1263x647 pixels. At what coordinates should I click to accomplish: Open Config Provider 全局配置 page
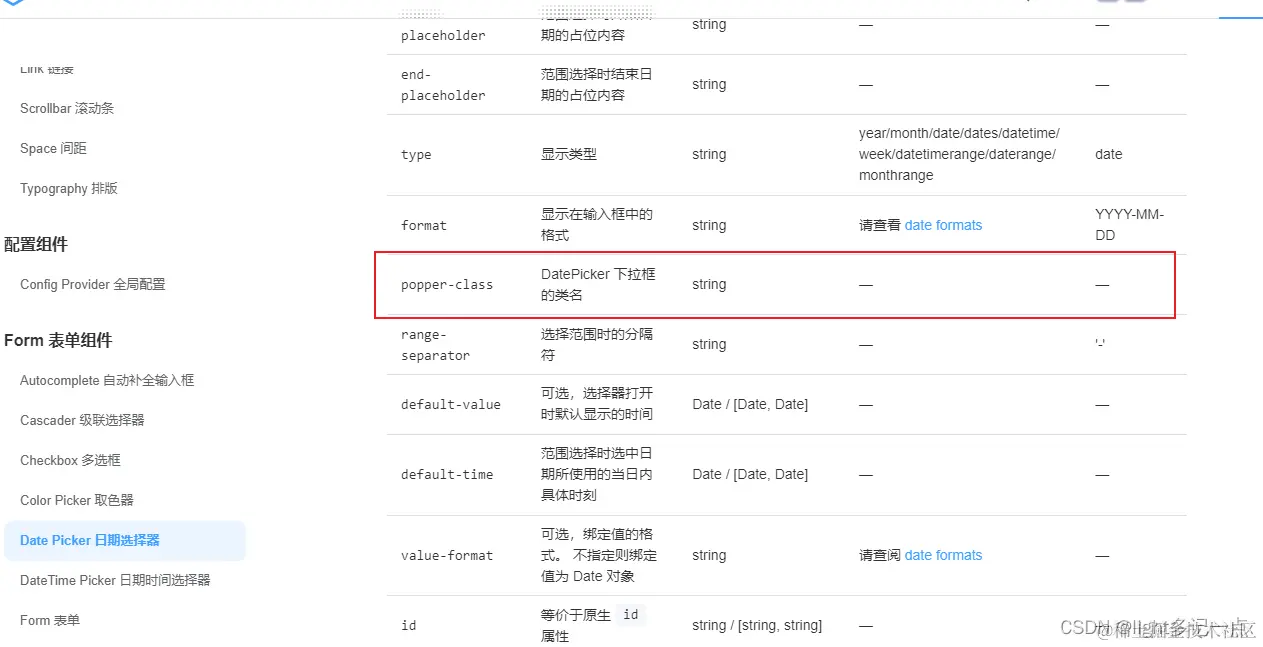point(92,284)
